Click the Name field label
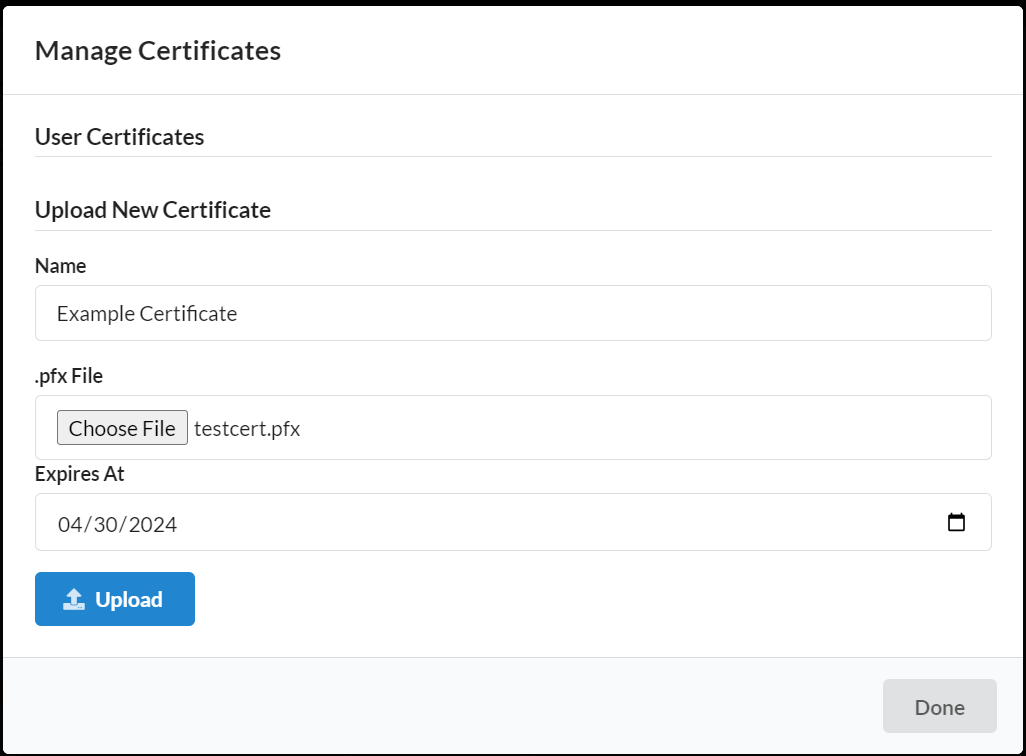The image size is (1026, 756). point(60,266)
